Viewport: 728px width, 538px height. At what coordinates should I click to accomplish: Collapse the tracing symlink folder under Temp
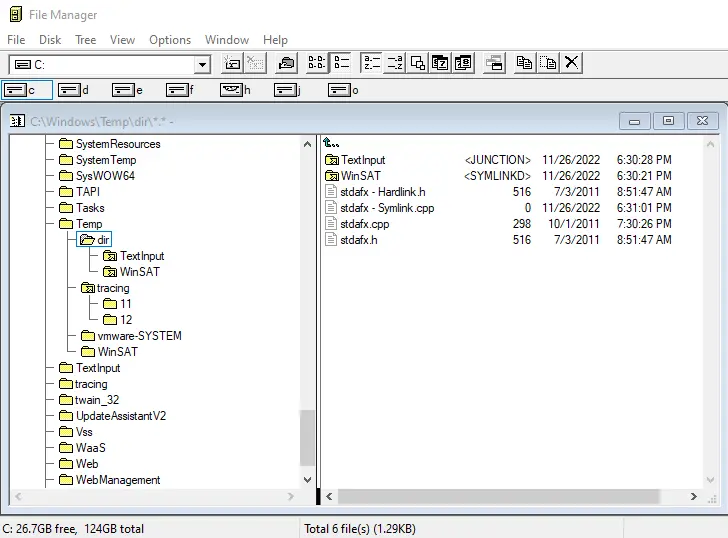[x=105, y=288]
